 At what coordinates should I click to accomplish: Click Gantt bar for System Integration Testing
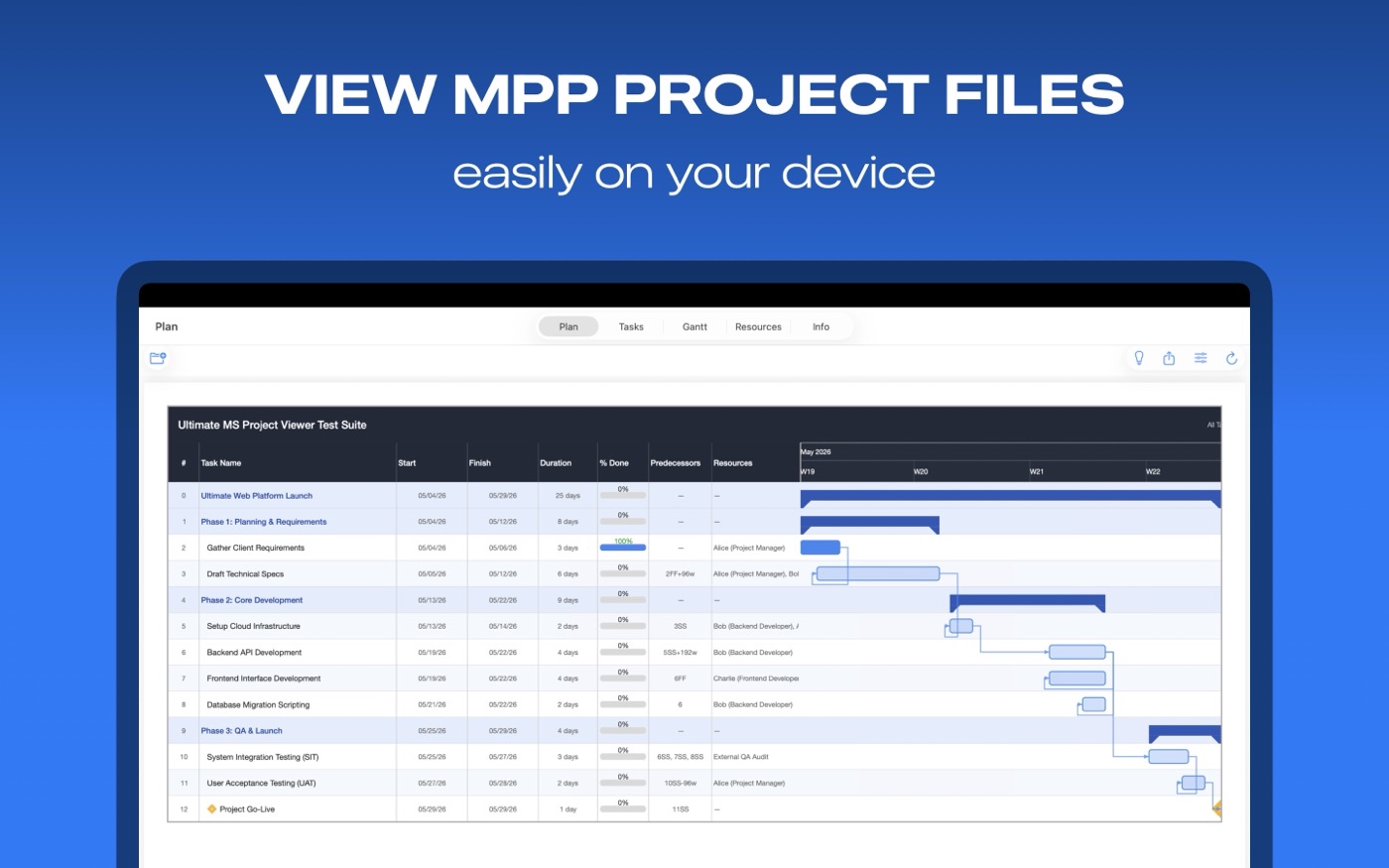pyautogui.click(x=1169, y=756)
